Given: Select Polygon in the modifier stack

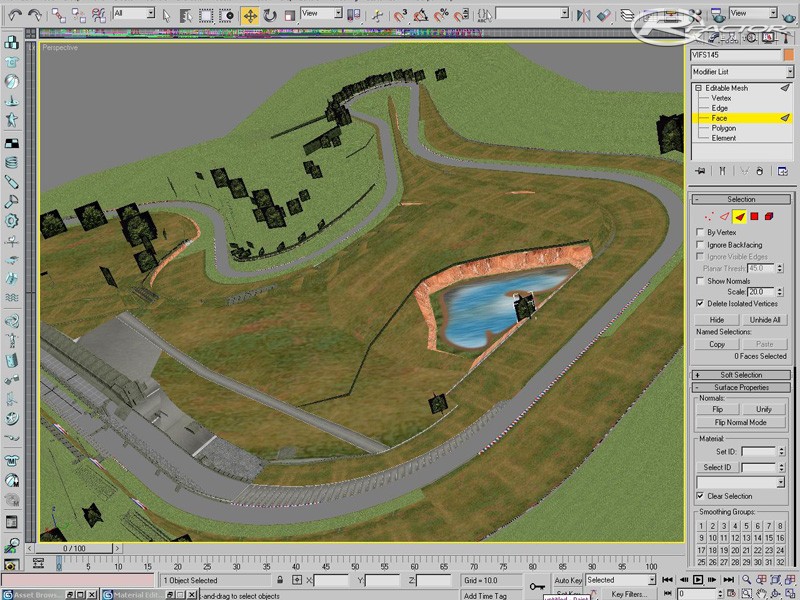Looking at the screenshot, I should (x=724, y=128).
